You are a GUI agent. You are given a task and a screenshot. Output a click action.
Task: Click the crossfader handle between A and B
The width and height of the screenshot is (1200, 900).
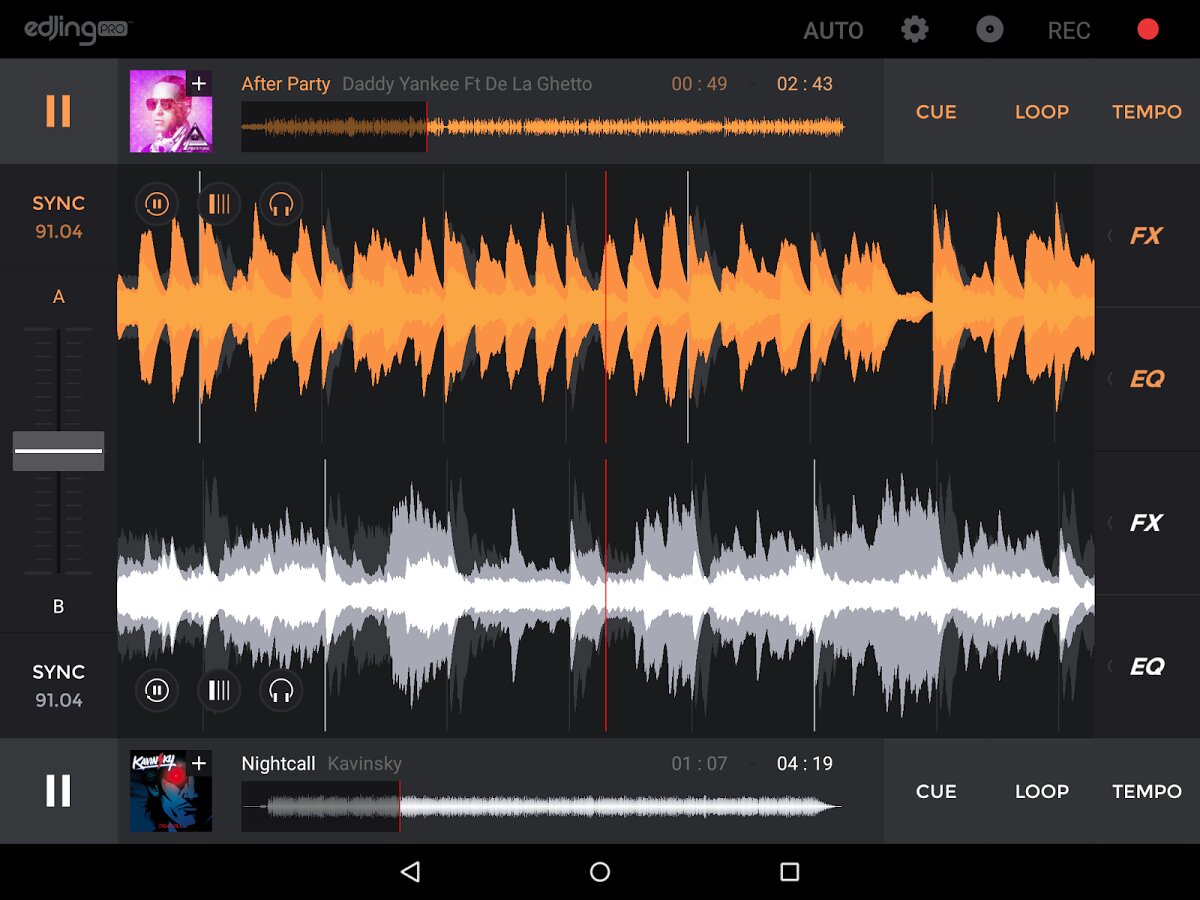(x=58, y=451)
